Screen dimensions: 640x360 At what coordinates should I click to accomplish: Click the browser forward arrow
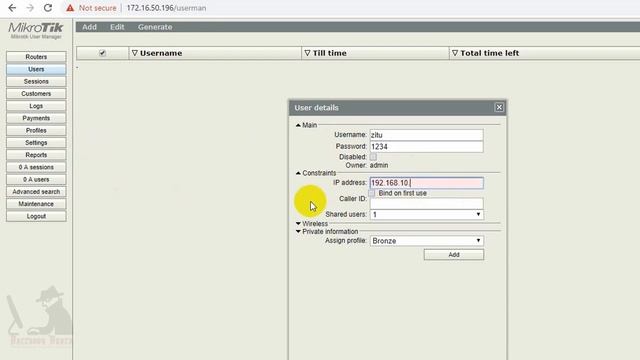pyautogui.click(x=30, y=8)
